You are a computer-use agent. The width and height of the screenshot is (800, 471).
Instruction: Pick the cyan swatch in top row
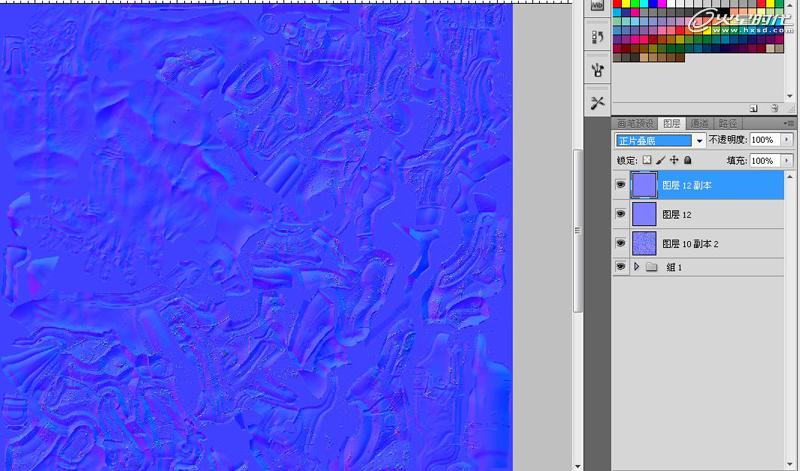coord(644,4)
